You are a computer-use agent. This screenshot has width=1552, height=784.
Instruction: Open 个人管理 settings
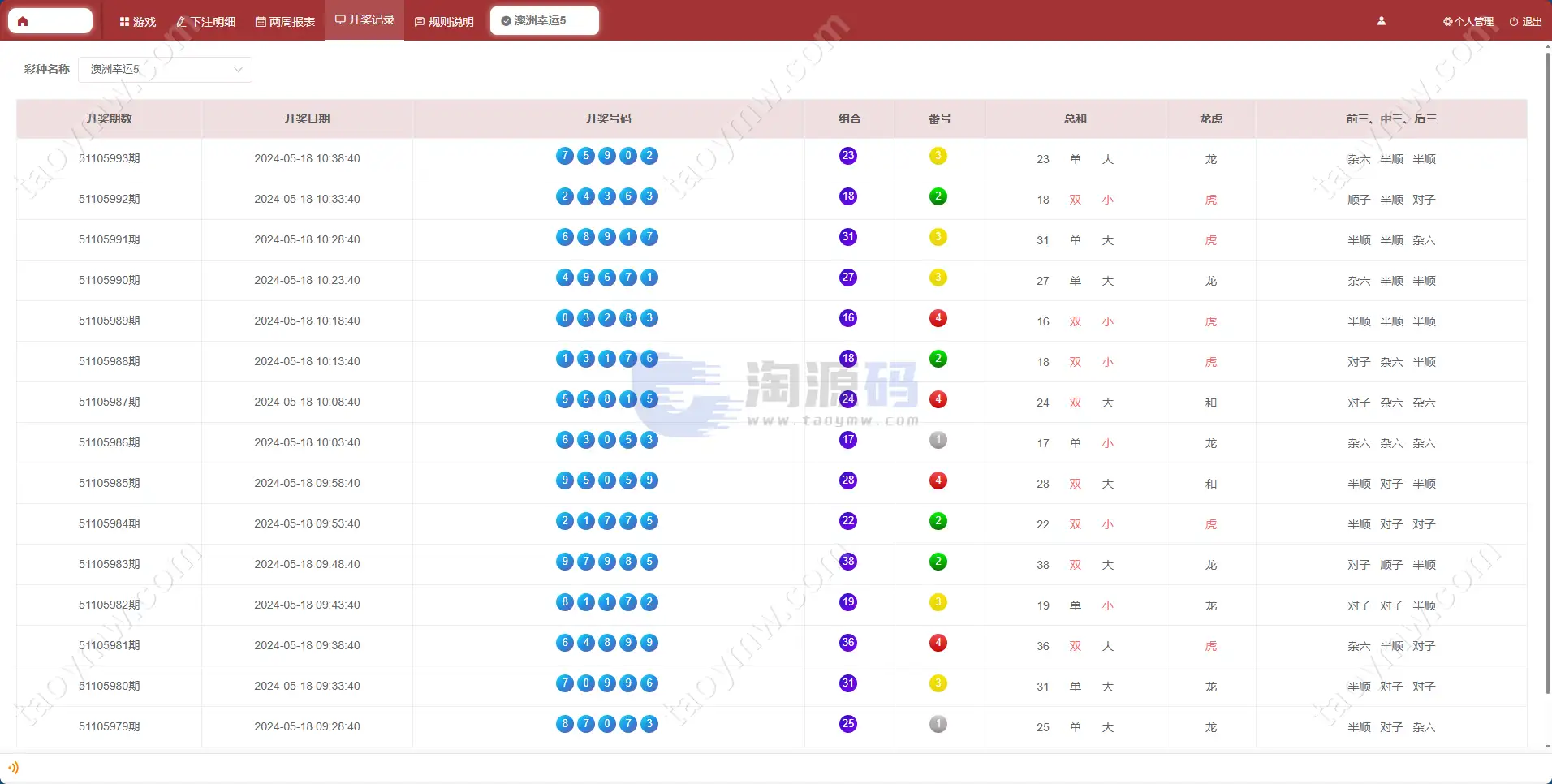(1468, 22)
